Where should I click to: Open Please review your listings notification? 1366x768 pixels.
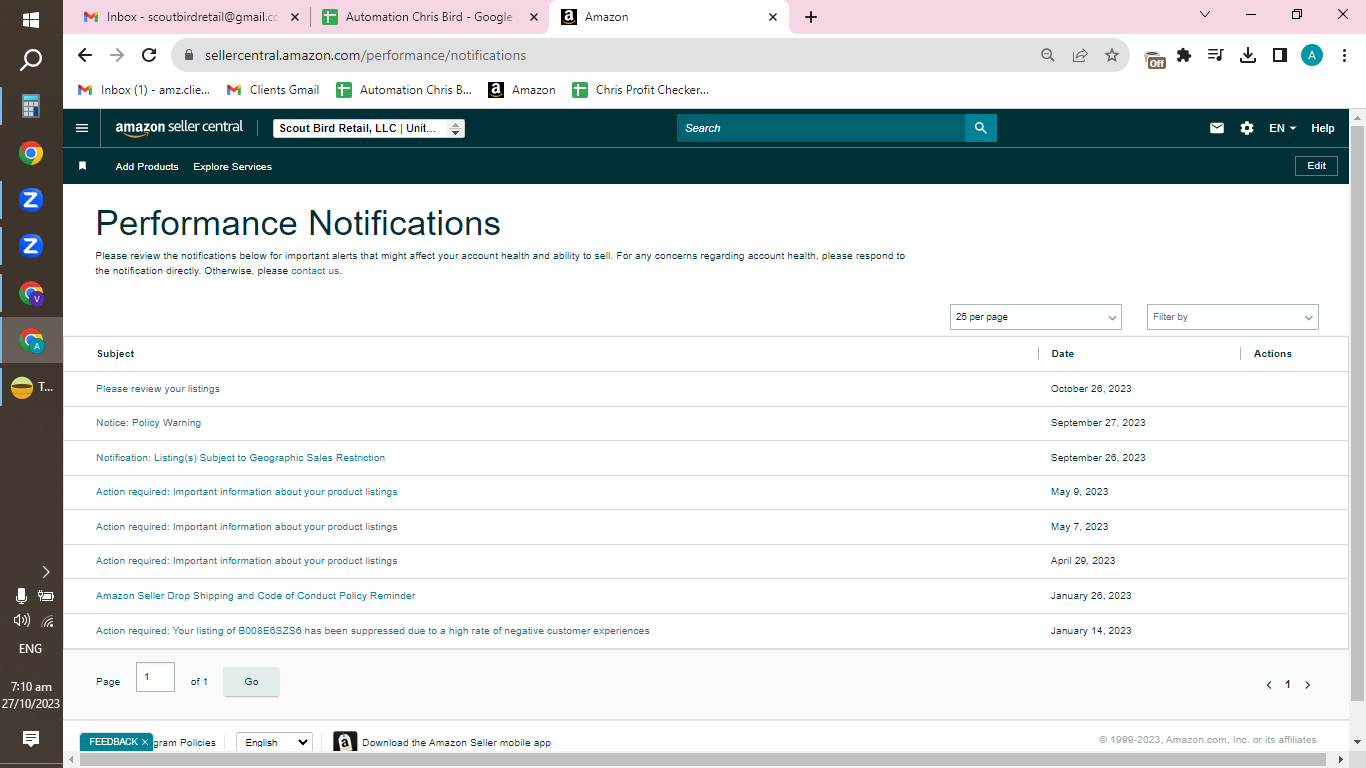point(158,389)
